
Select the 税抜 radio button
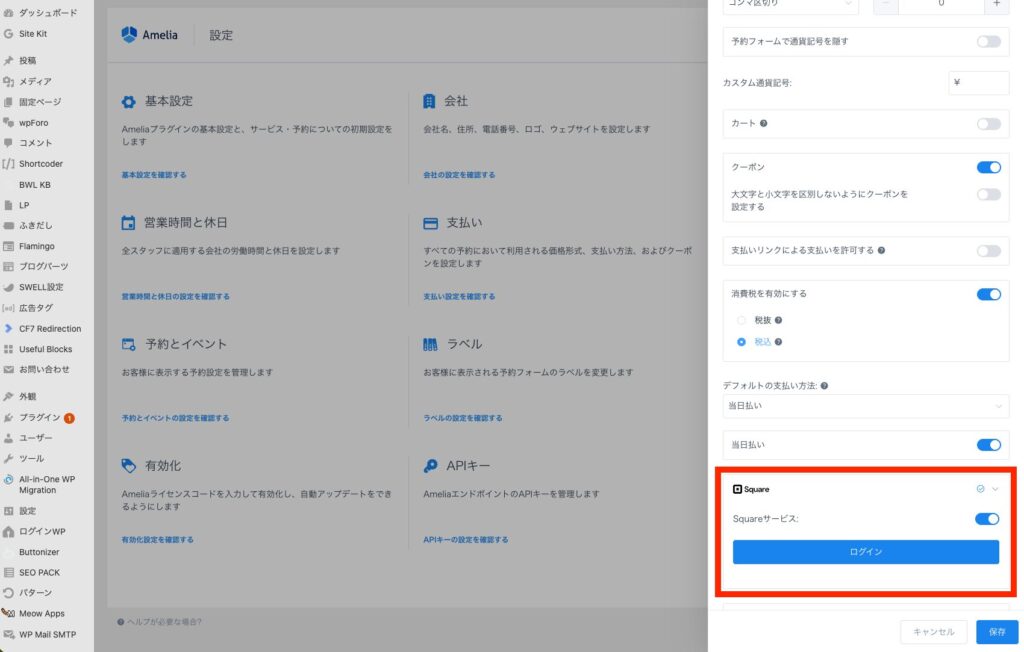(741, 321)
